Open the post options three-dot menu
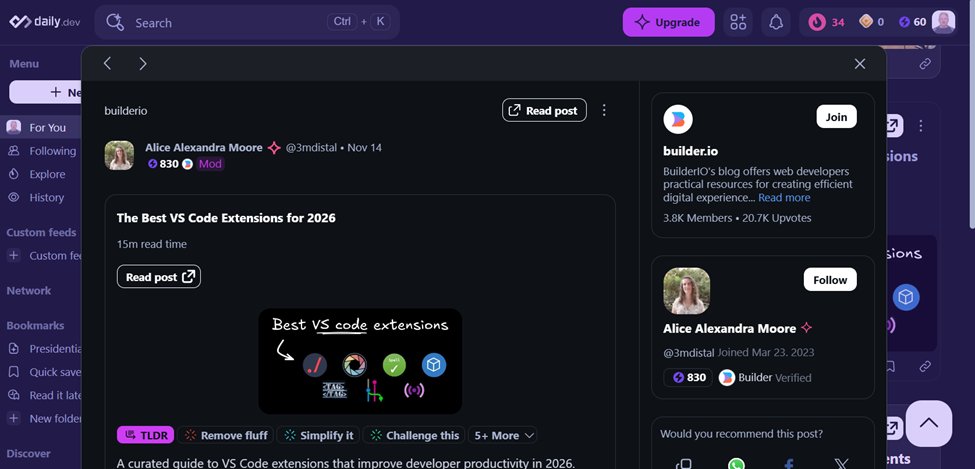Image resolution: width=975 pixels, height=469 pixels. (x=604, y=110)
